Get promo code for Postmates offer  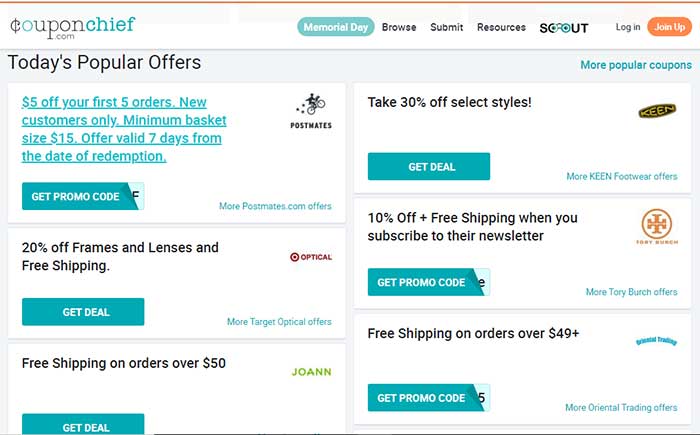point(83,196)
